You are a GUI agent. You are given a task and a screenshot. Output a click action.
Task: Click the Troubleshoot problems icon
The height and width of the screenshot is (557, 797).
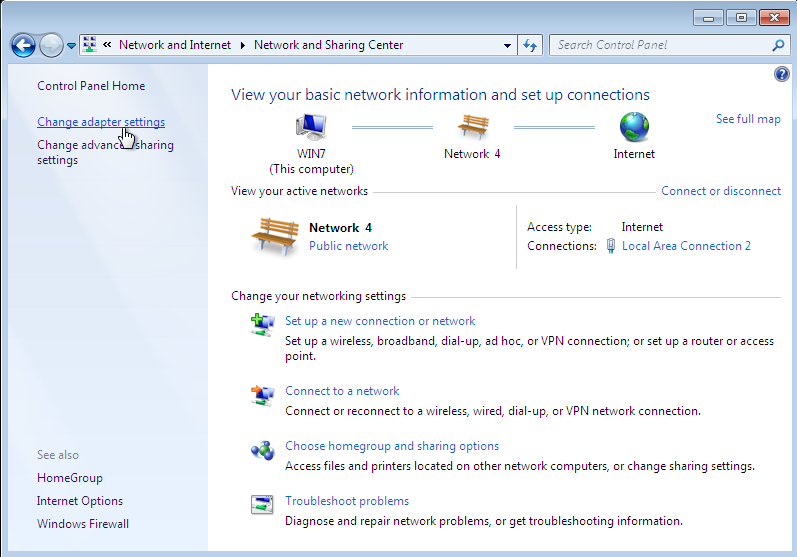[x=262, y=505]
